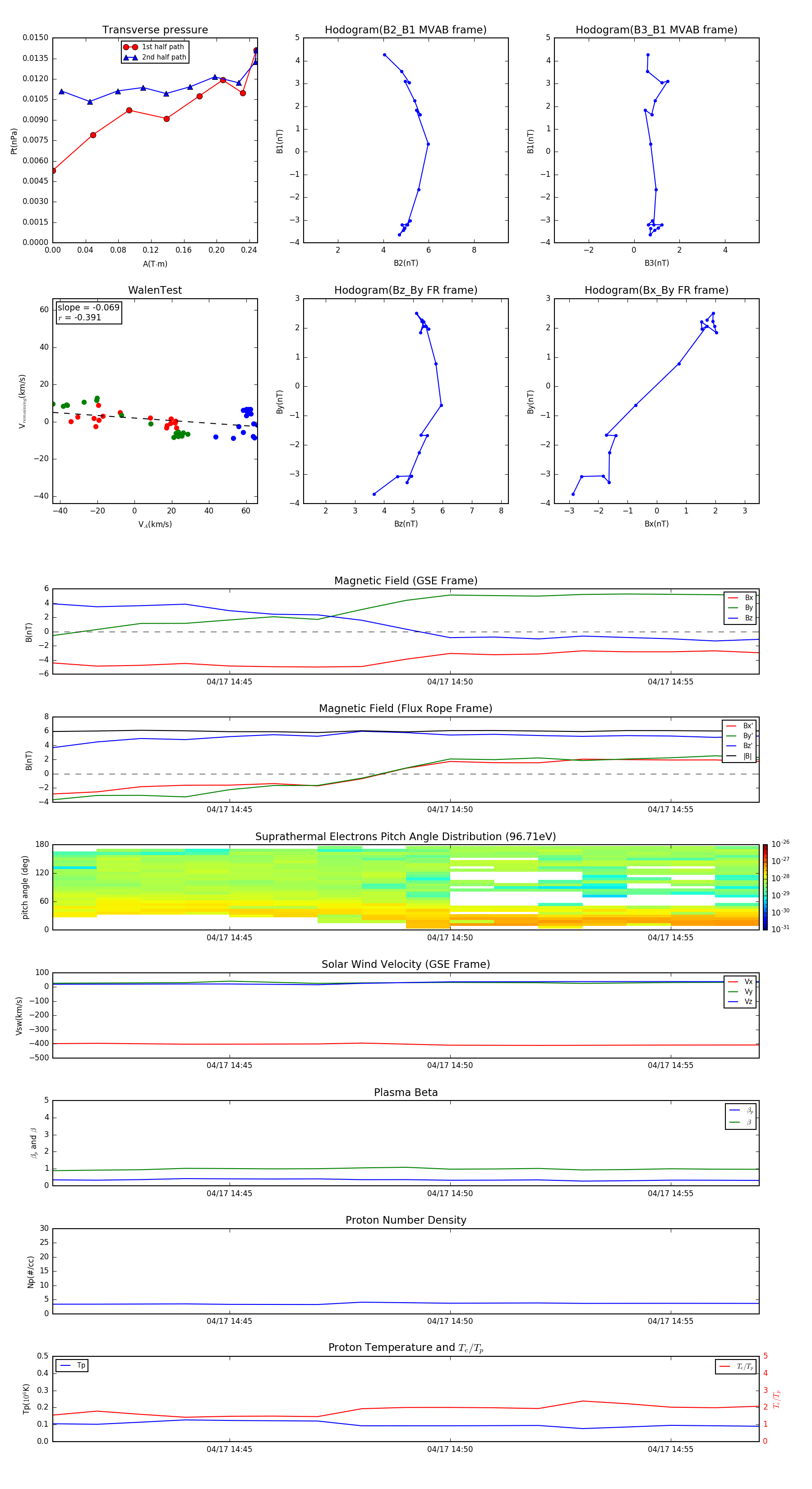Click the 'A(T·m)' x-axis label

coord(155,264)
